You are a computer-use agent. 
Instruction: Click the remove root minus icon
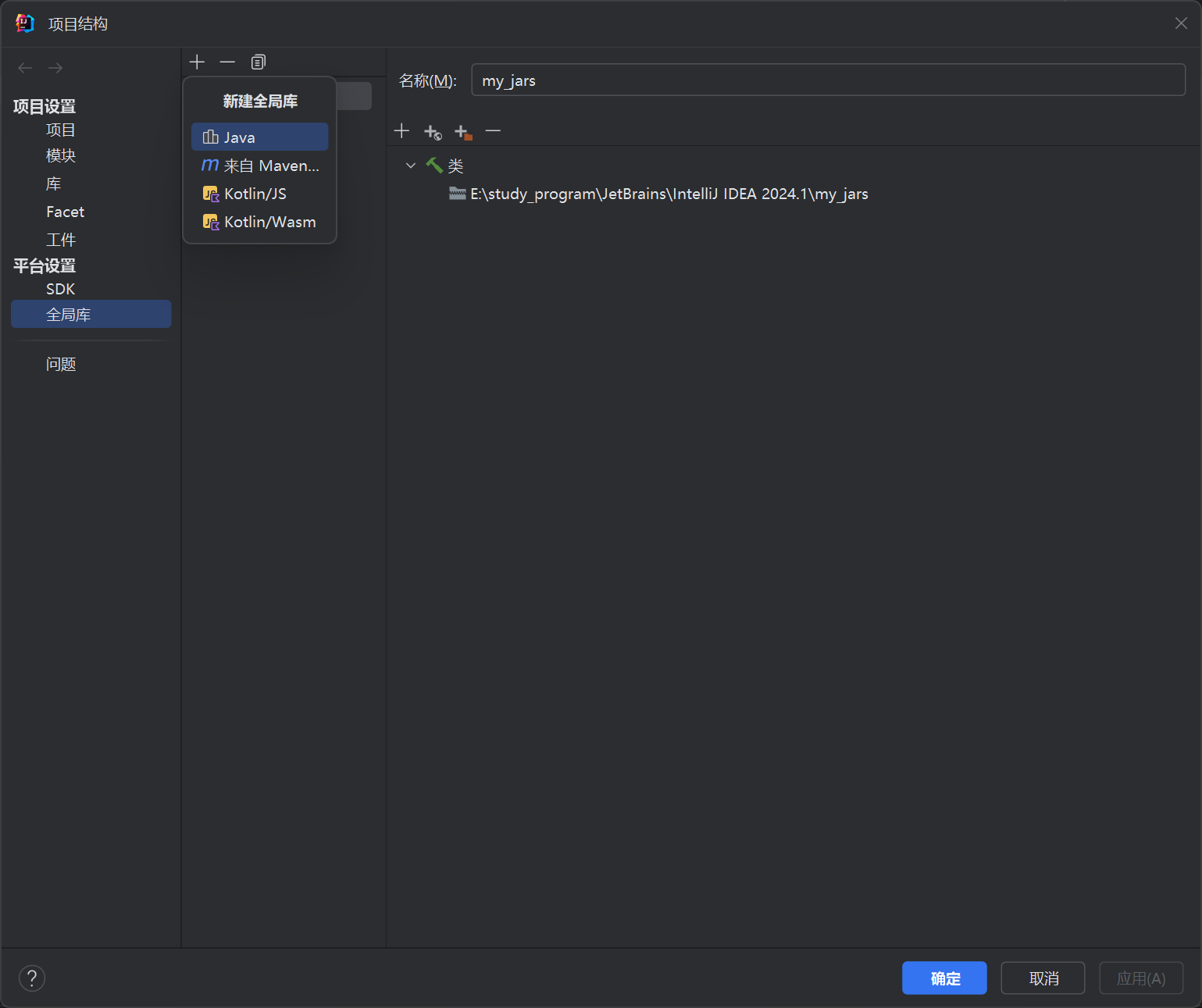point(493,131)
